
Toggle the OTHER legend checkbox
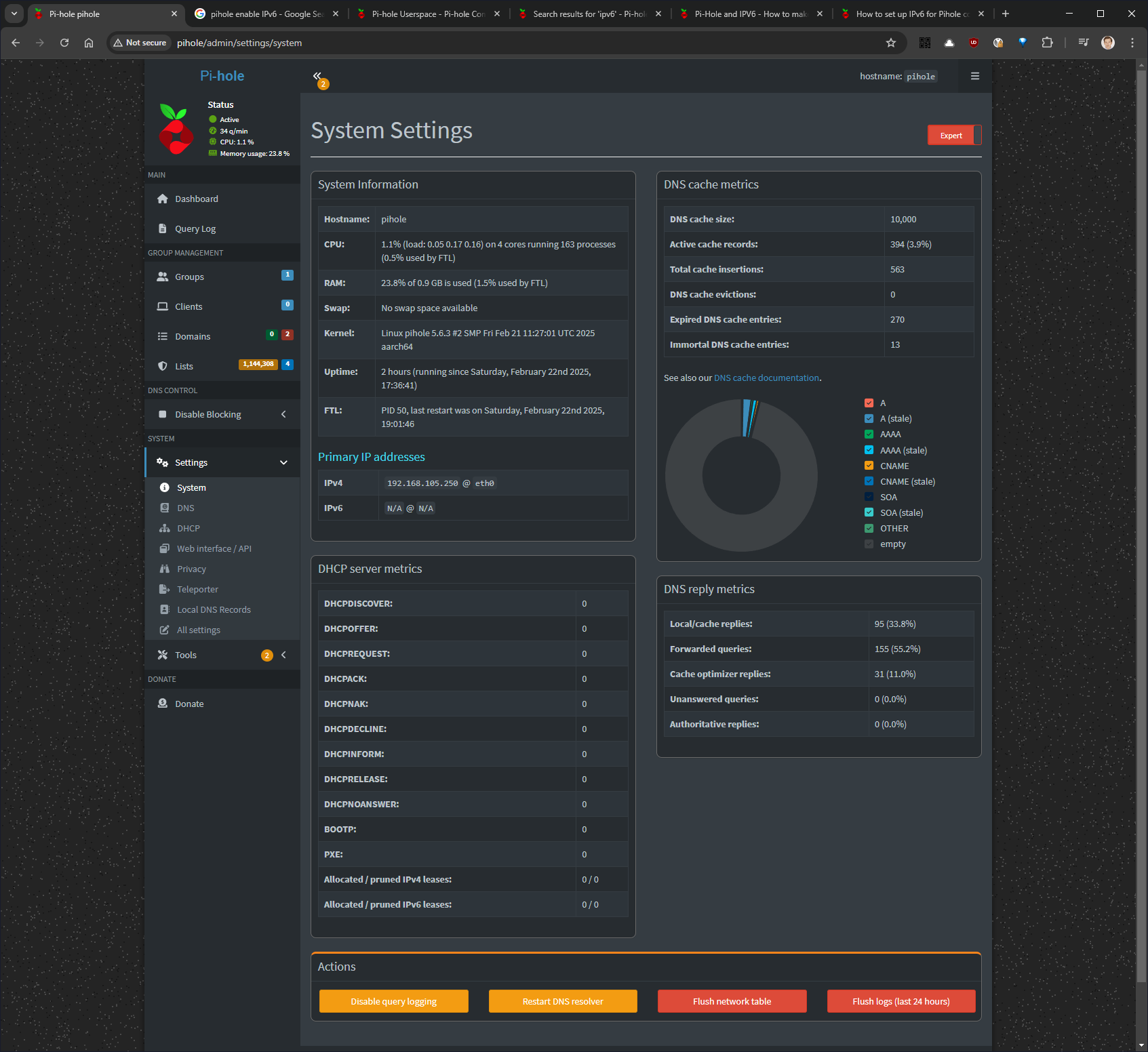coord(869,529)
